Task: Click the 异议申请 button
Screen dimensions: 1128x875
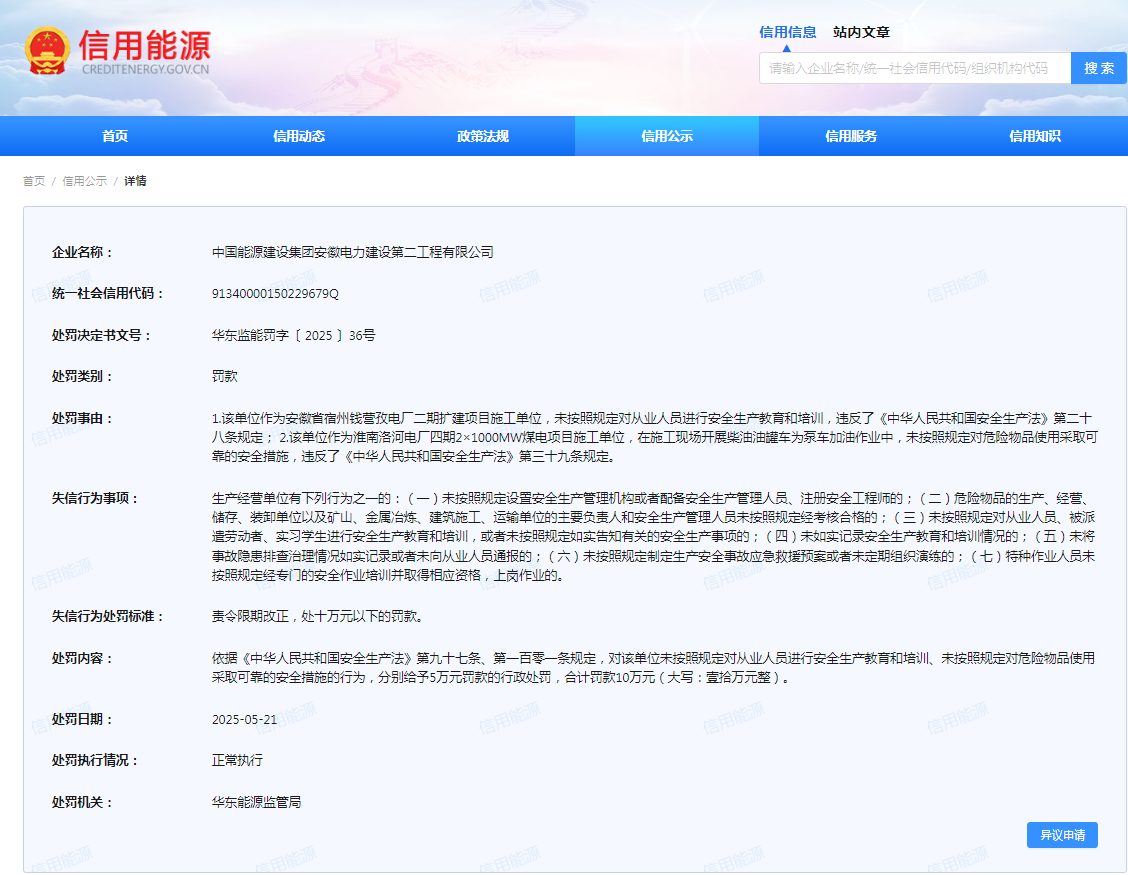Action: tap(1062, 835)
